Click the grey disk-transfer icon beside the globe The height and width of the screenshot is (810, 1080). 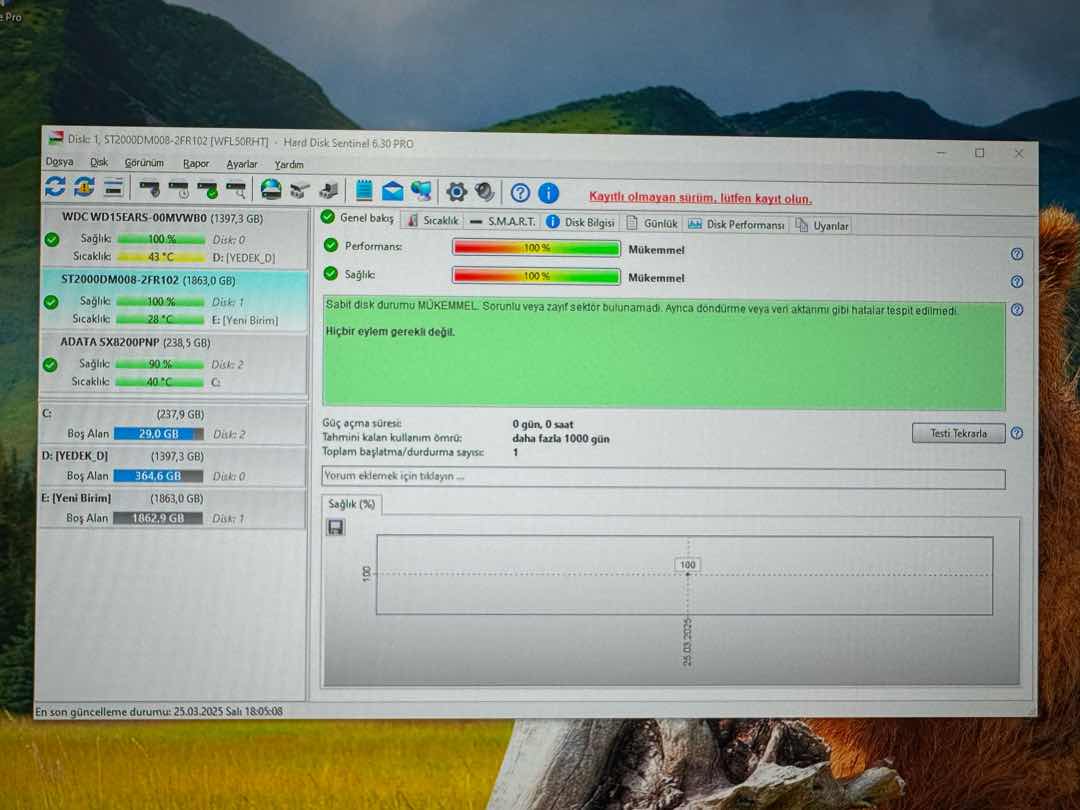(300, 190)
